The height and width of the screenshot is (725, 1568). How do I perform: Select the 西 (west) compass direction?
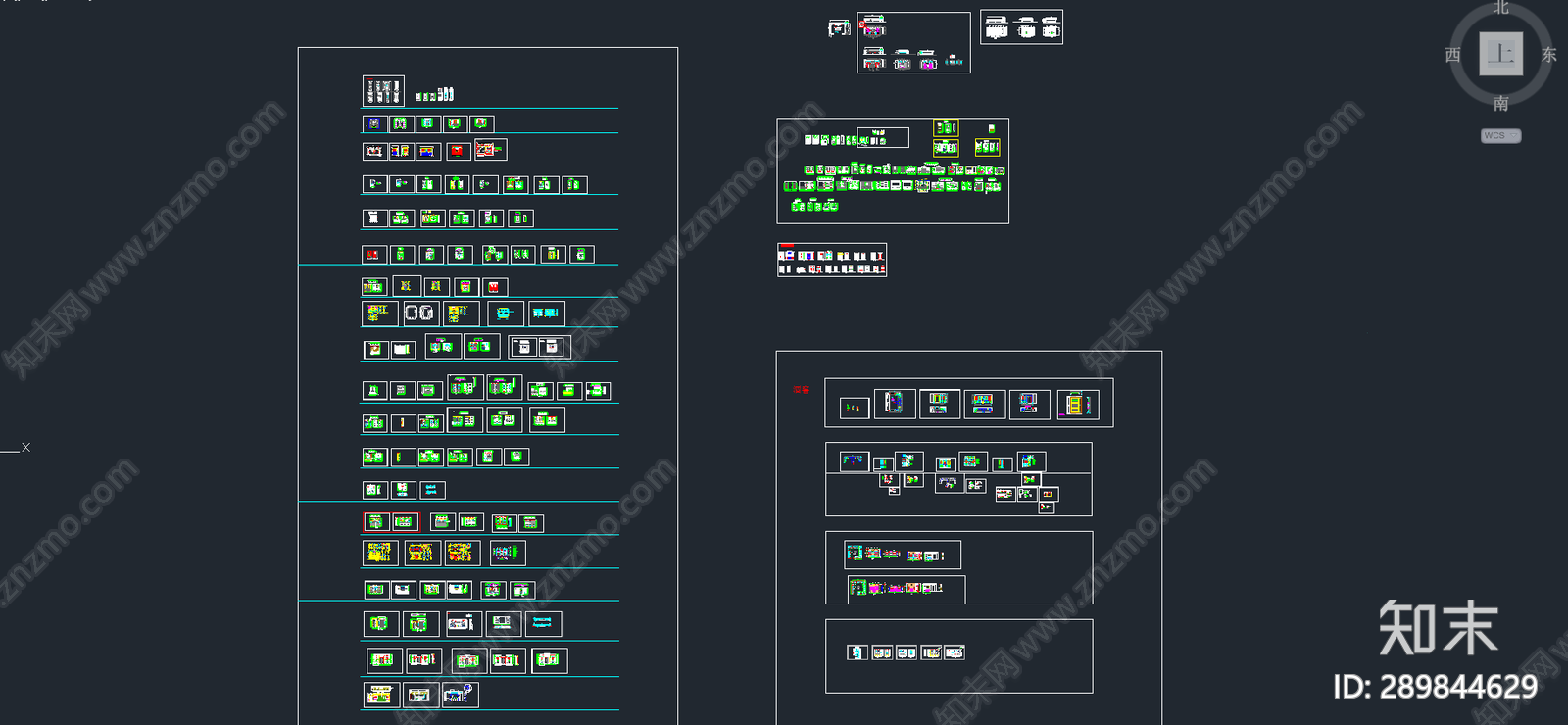1453,55
